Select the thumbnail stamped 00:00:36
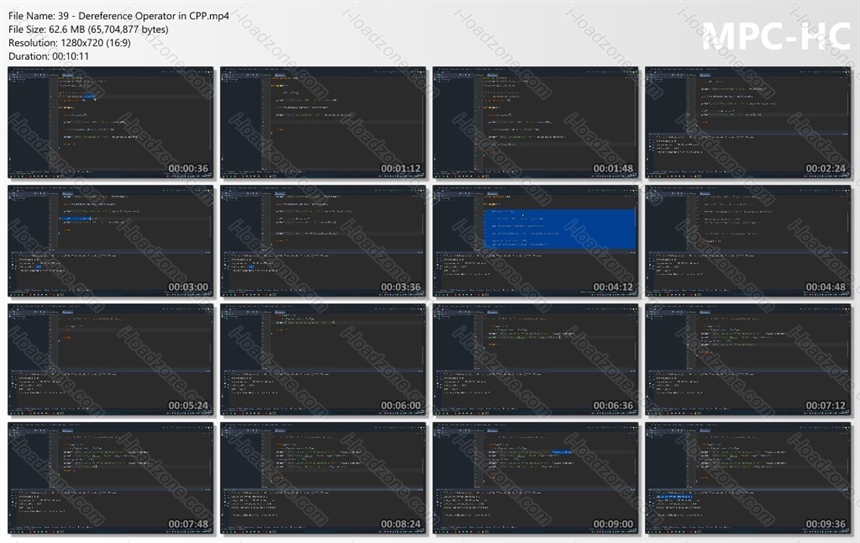Viewport: 860px width, 543px height. (x=110, y=123)
